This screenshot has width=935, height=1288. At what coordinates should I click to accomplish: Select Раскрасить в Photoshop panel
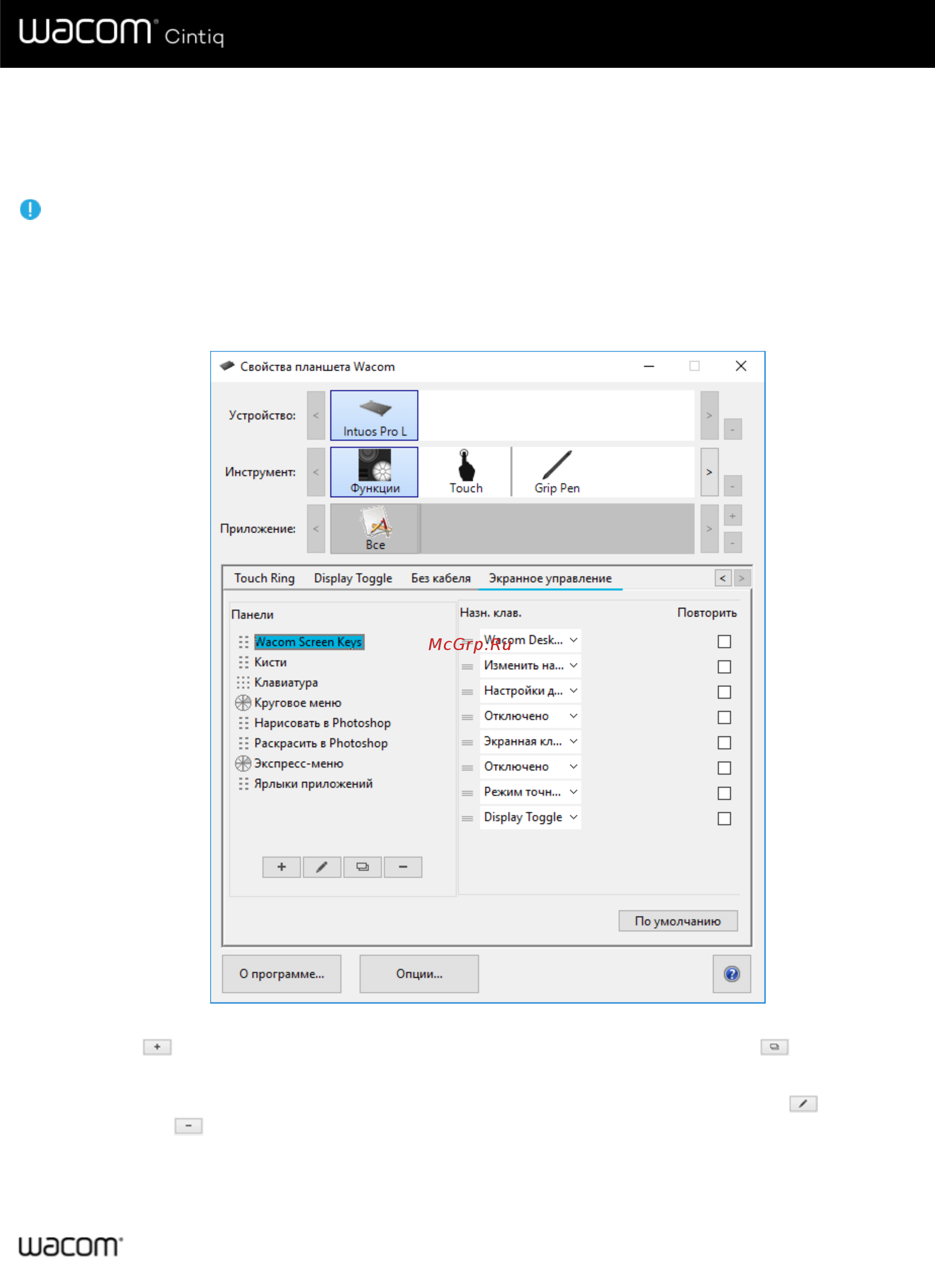point(321,743)
